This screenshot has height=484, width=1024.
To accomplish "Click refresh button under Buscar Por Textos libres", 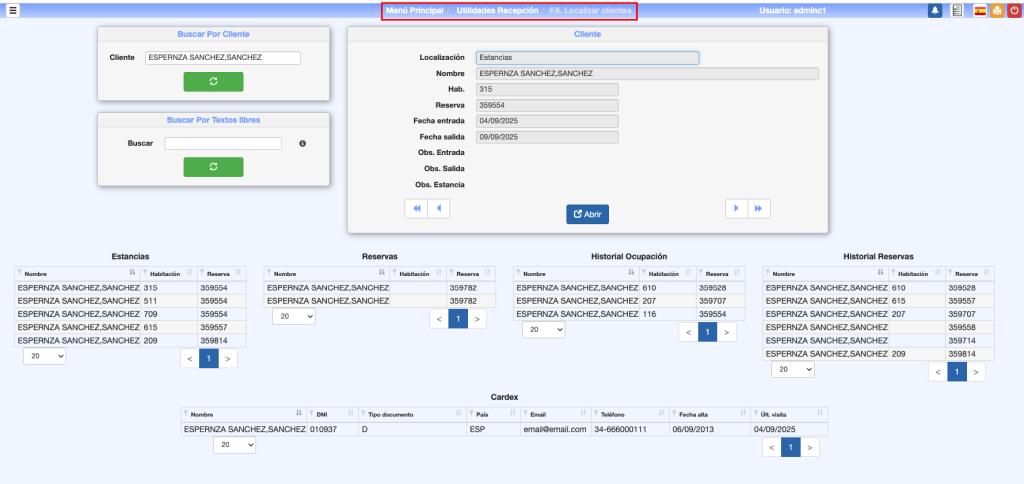I will [213, 166].
